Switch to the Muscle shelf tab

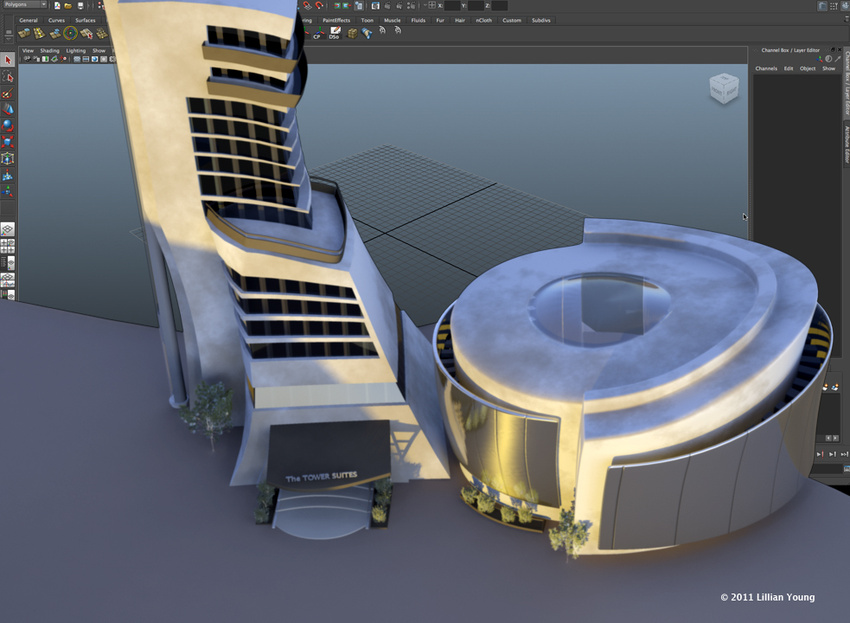[x=392, y=20]
